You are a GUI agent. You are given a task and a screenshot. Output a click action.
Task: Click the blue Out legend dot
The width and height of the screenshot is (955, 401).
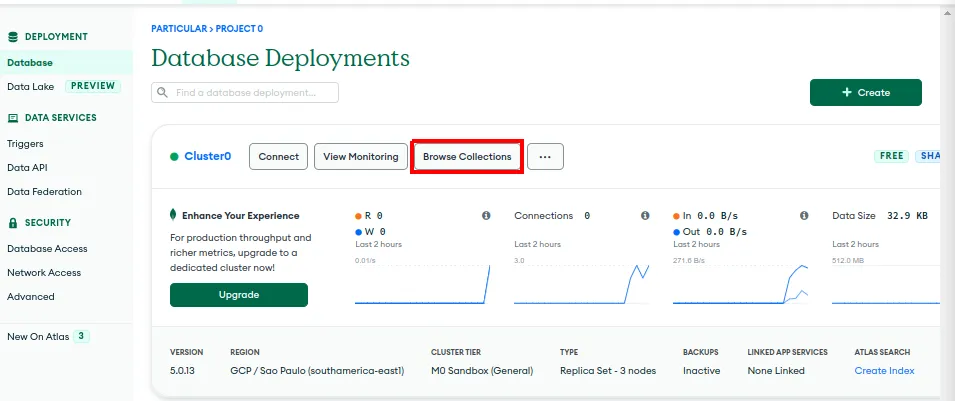coord(677,232)
